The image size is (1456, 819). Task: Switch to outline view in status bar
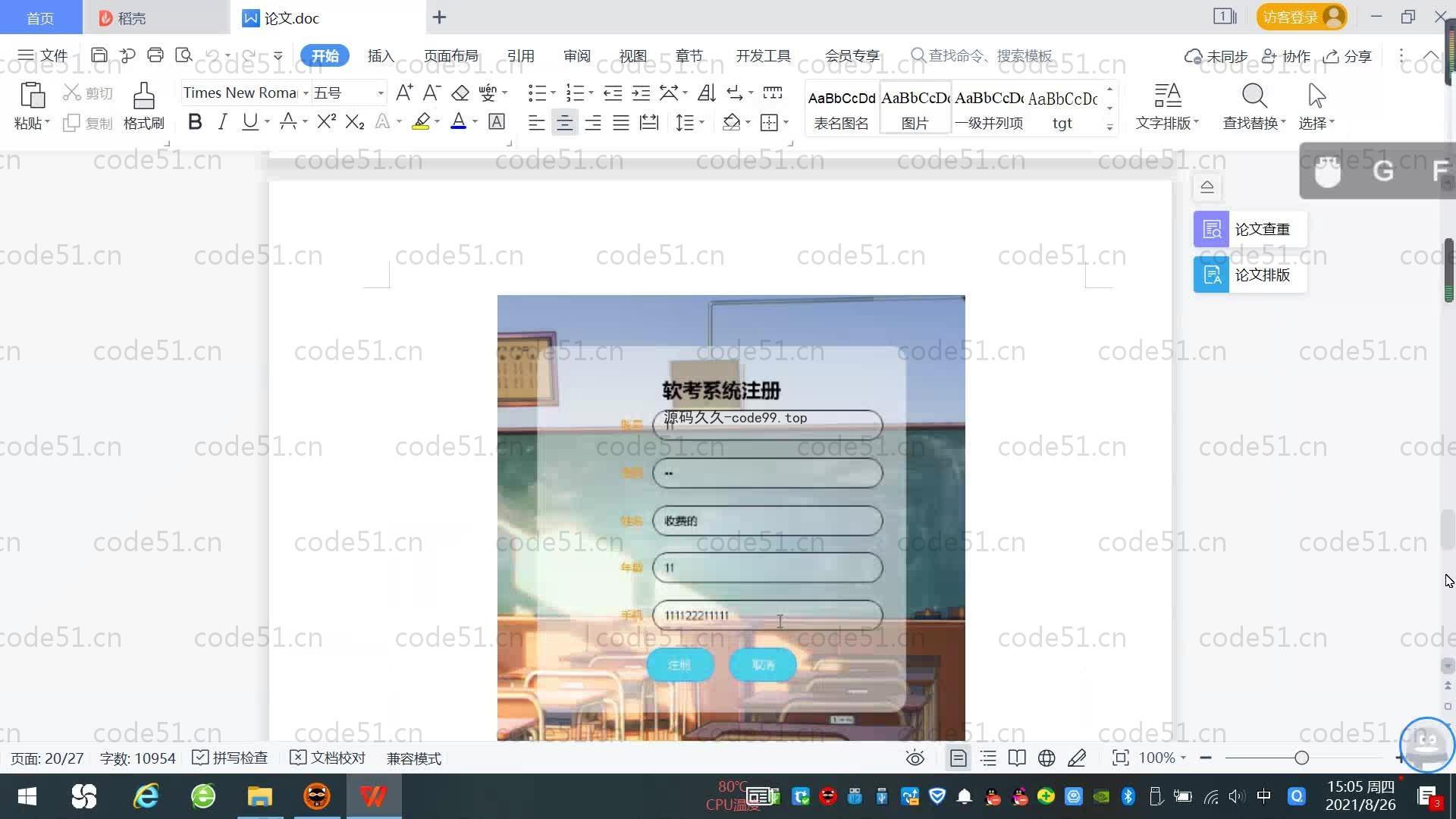pyautogui.click(x=988, y=758)
